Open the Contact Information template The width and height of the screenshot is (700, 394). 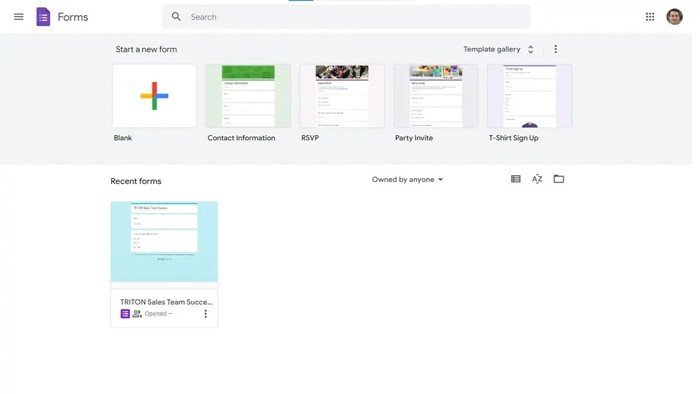pos(248,96)
